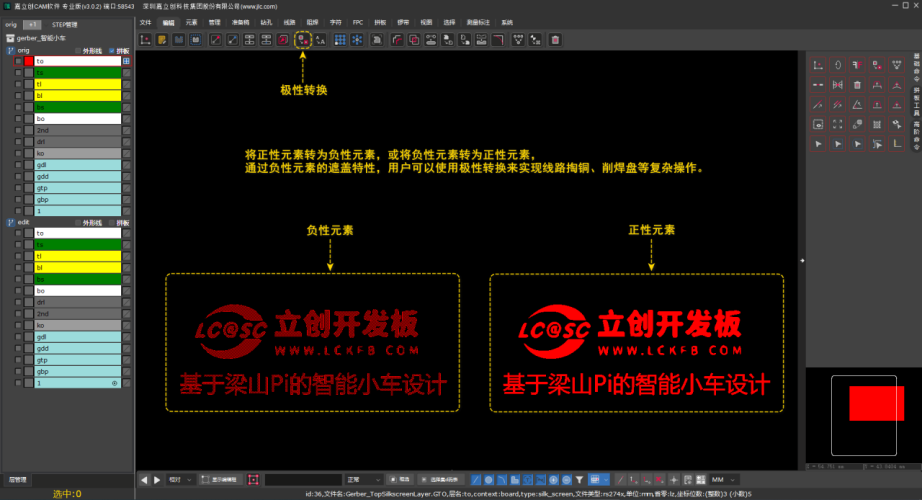Image resolution: width=922 pixels, height=500 pixels.
Task: Click the polarity conversion tool icon
Action: (x=302, y=39)
